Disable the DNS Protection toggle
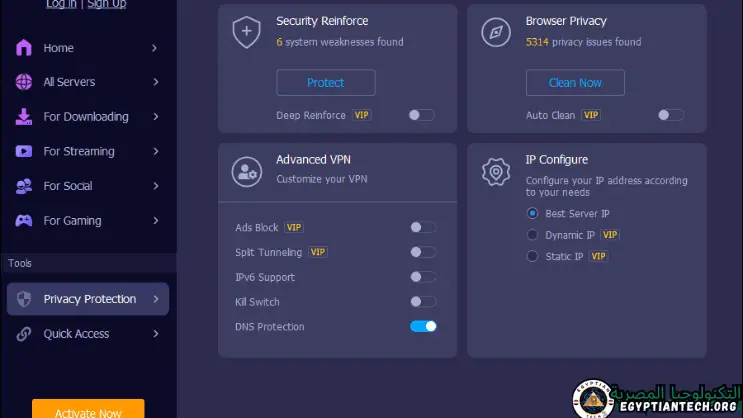This screenshot has height=418, width=743. [x=423, y=327]
